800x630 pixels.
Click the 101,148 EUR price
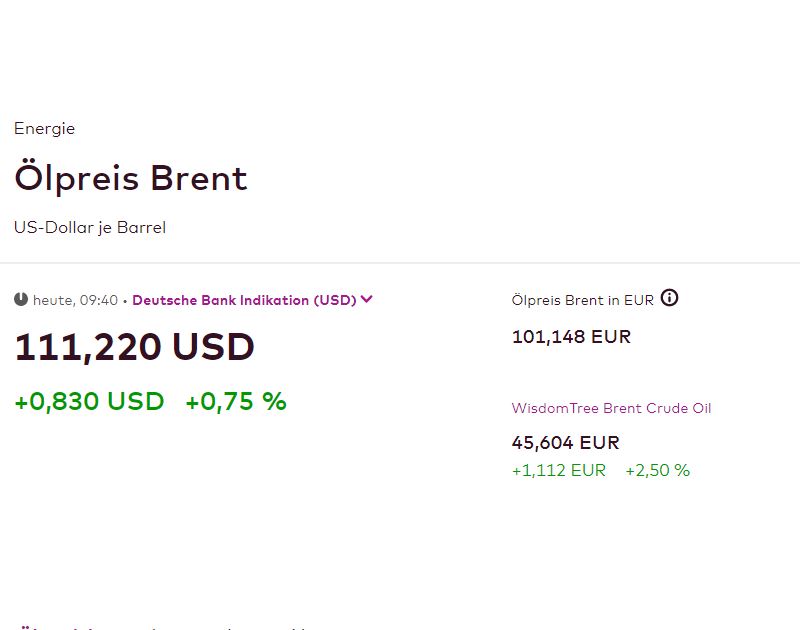(571, 337)
